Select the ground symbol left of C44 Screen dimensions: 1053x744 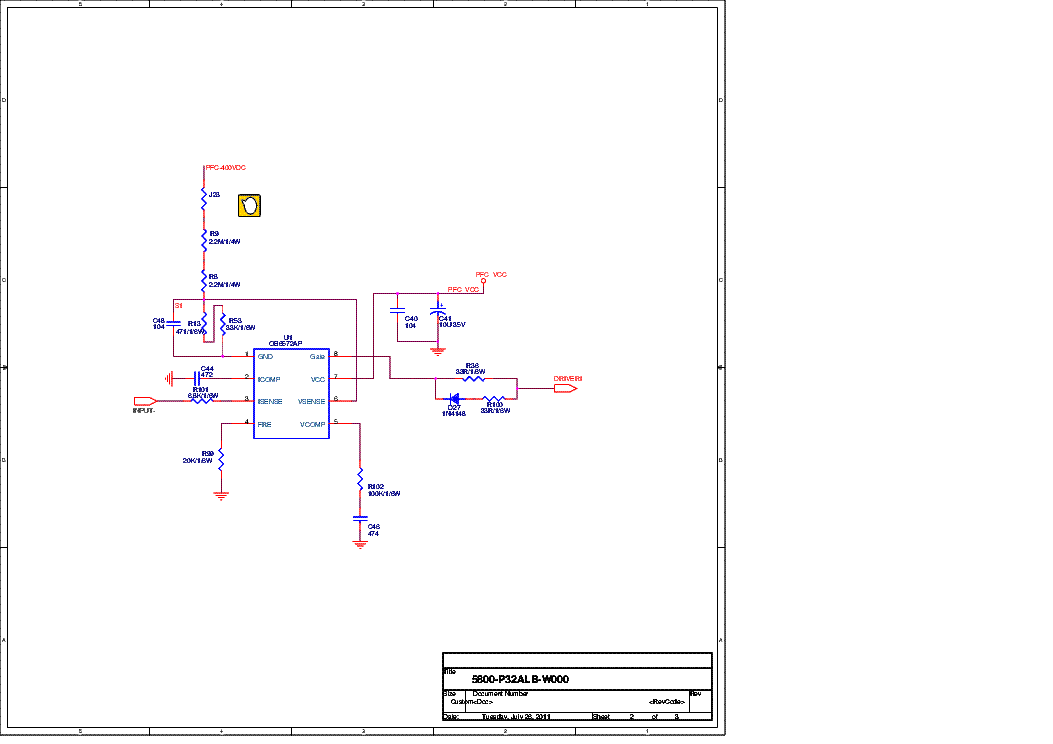[169, 379]
